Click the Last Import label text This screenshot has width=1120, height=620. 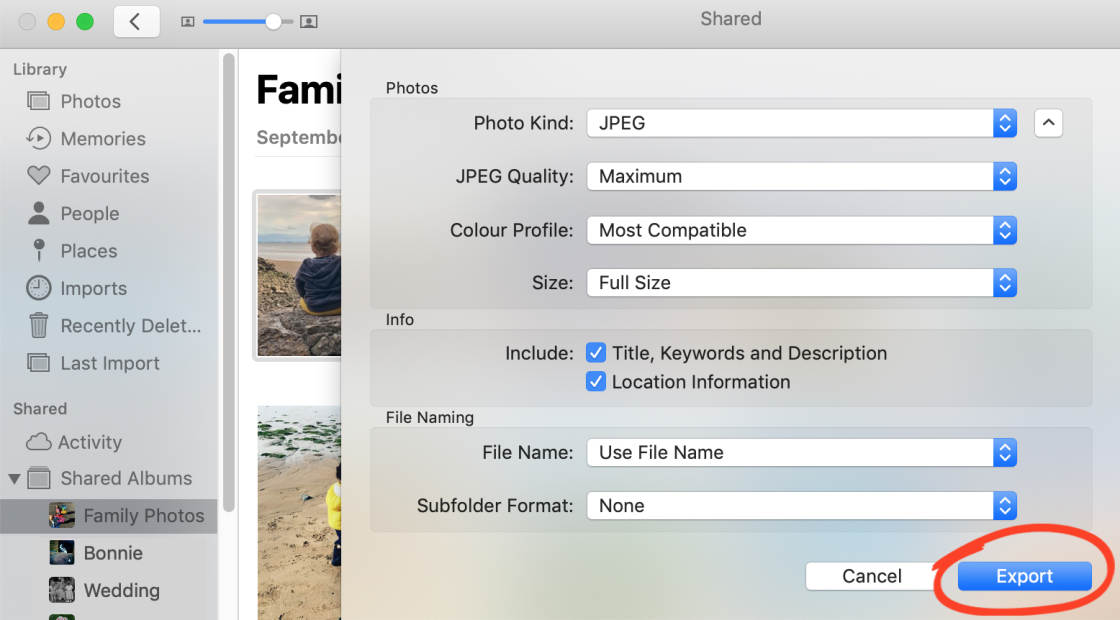[x=110, y=363]
